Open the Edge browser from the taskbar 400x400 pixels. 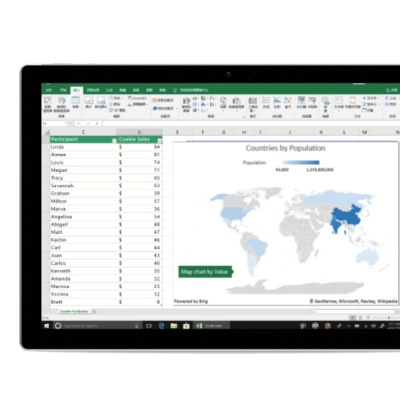tap(161, 326)
